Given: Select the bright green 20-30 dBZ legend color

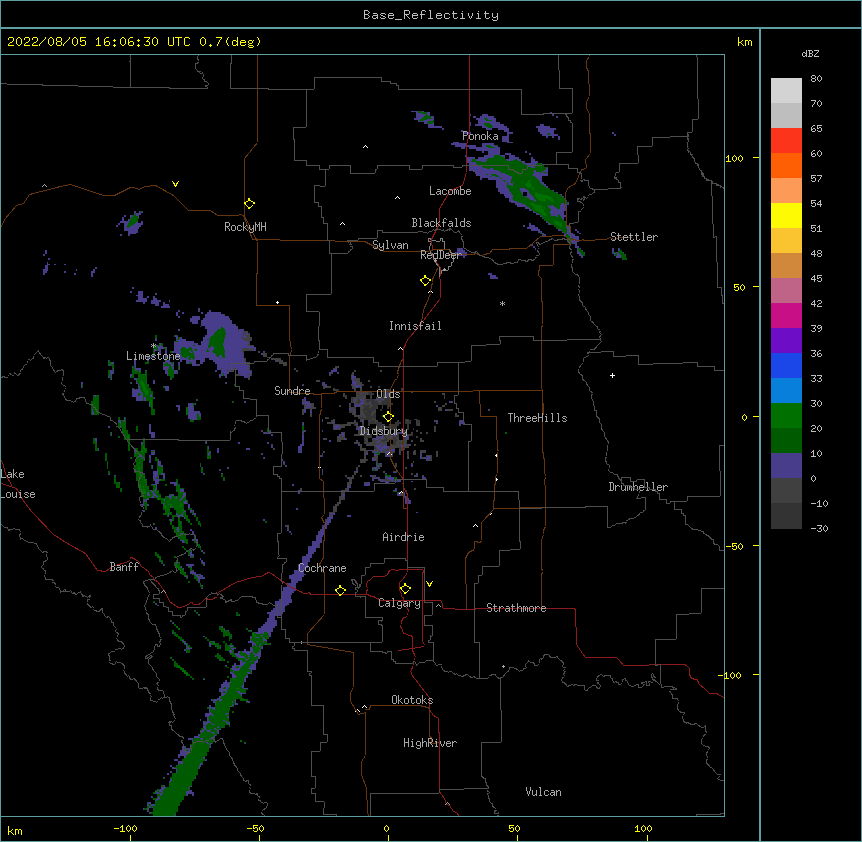Looking at the screenshot, I should 786,416.
